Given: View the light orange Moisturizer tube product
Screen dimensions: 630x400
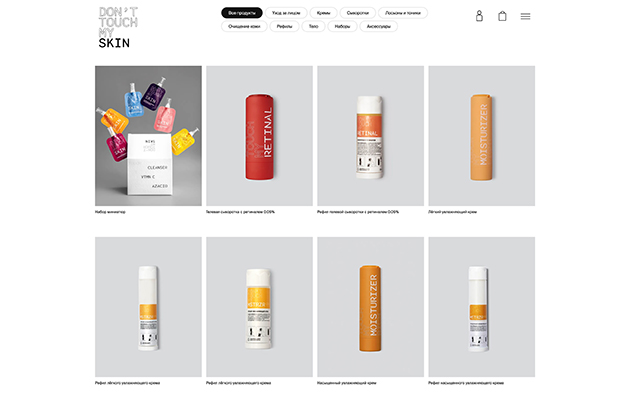Looking at the screenshot, I should (481, 136).
